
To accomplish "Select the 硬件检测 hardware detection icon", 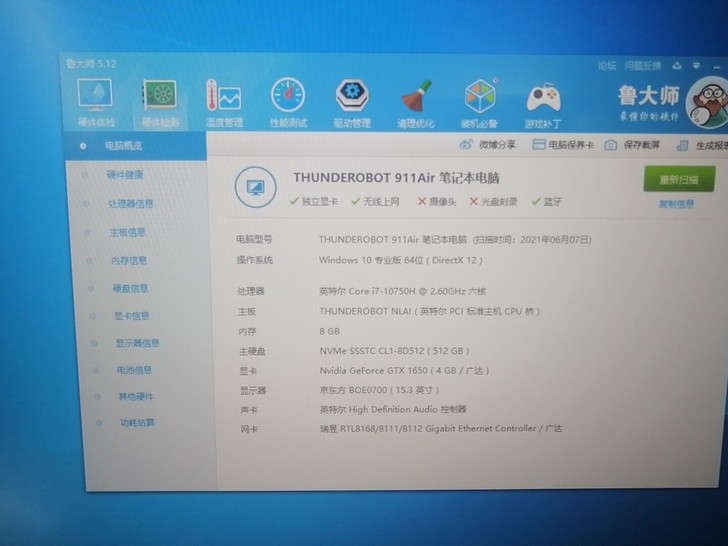I will click(160, 103).
